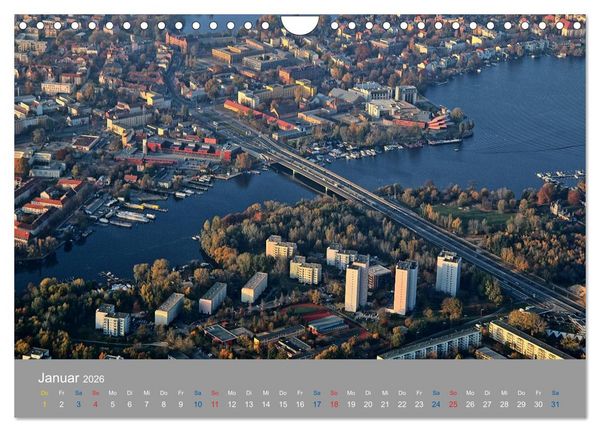Open the aerial city photo with bridge
Image resolution: width=600 pixels, height=432 pixels.
(300, 187)
